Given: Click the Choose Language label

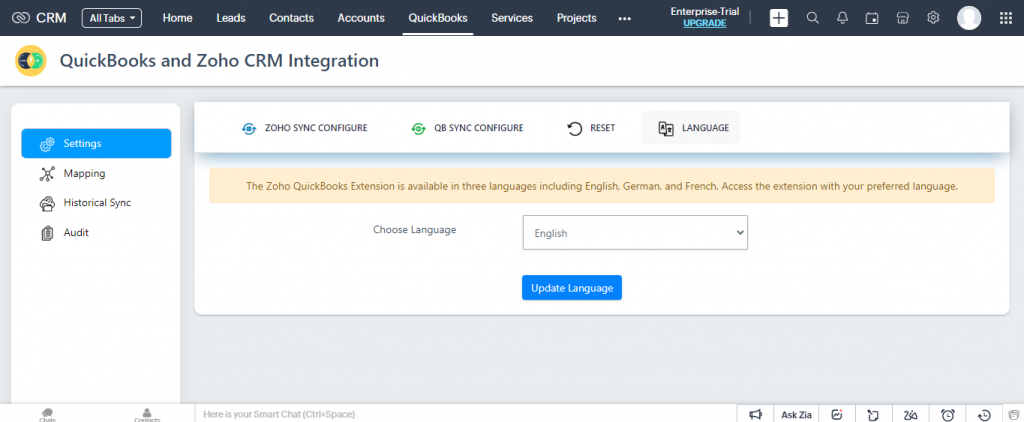Looking at the screenshot, I should (x=415, y=229).
